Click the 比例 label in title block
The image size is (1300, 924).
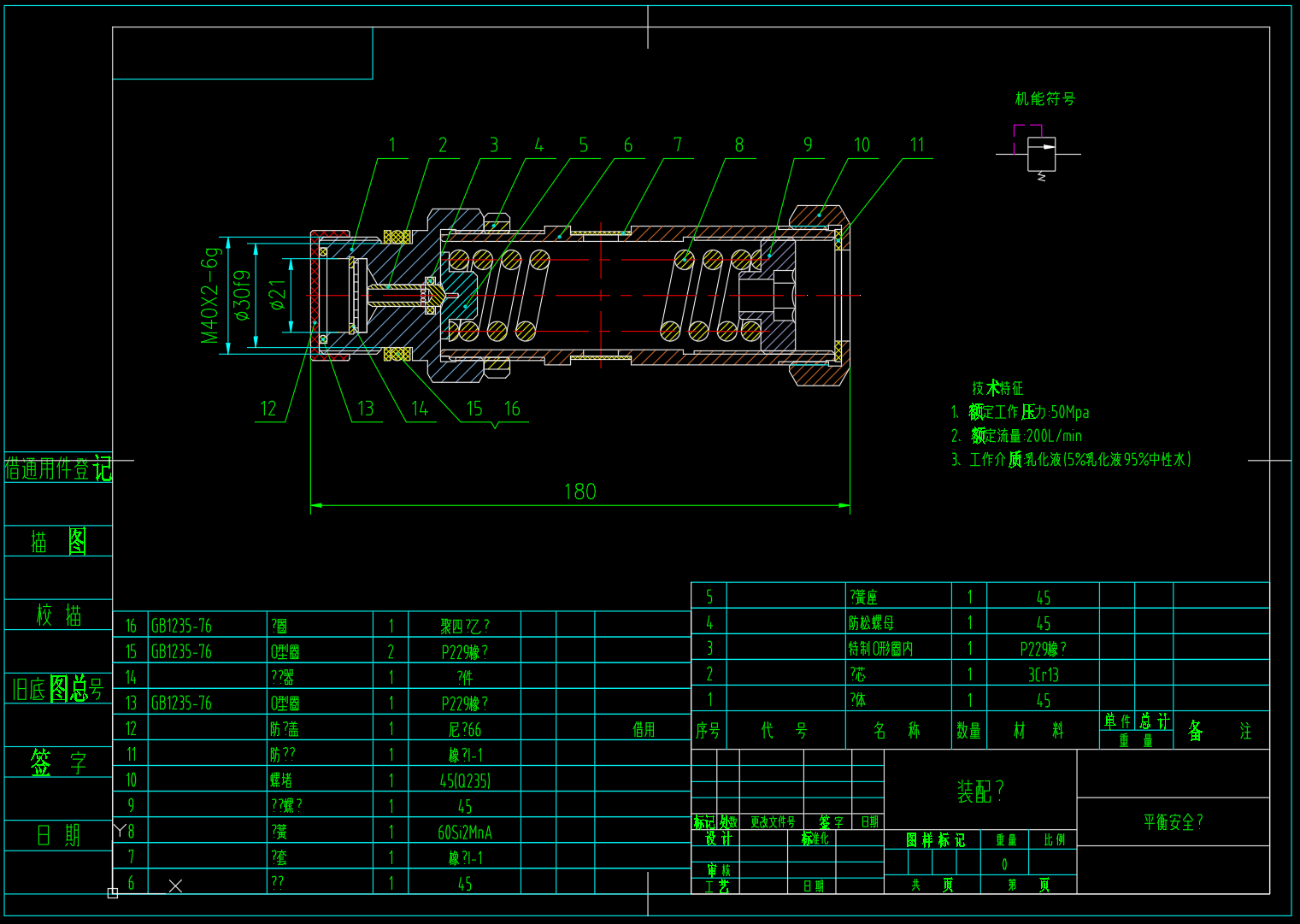(1055, 840)
